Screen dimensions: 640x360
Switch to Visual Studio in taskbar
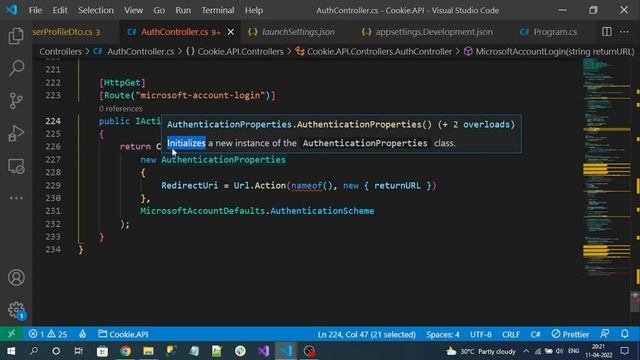(263, 351)
